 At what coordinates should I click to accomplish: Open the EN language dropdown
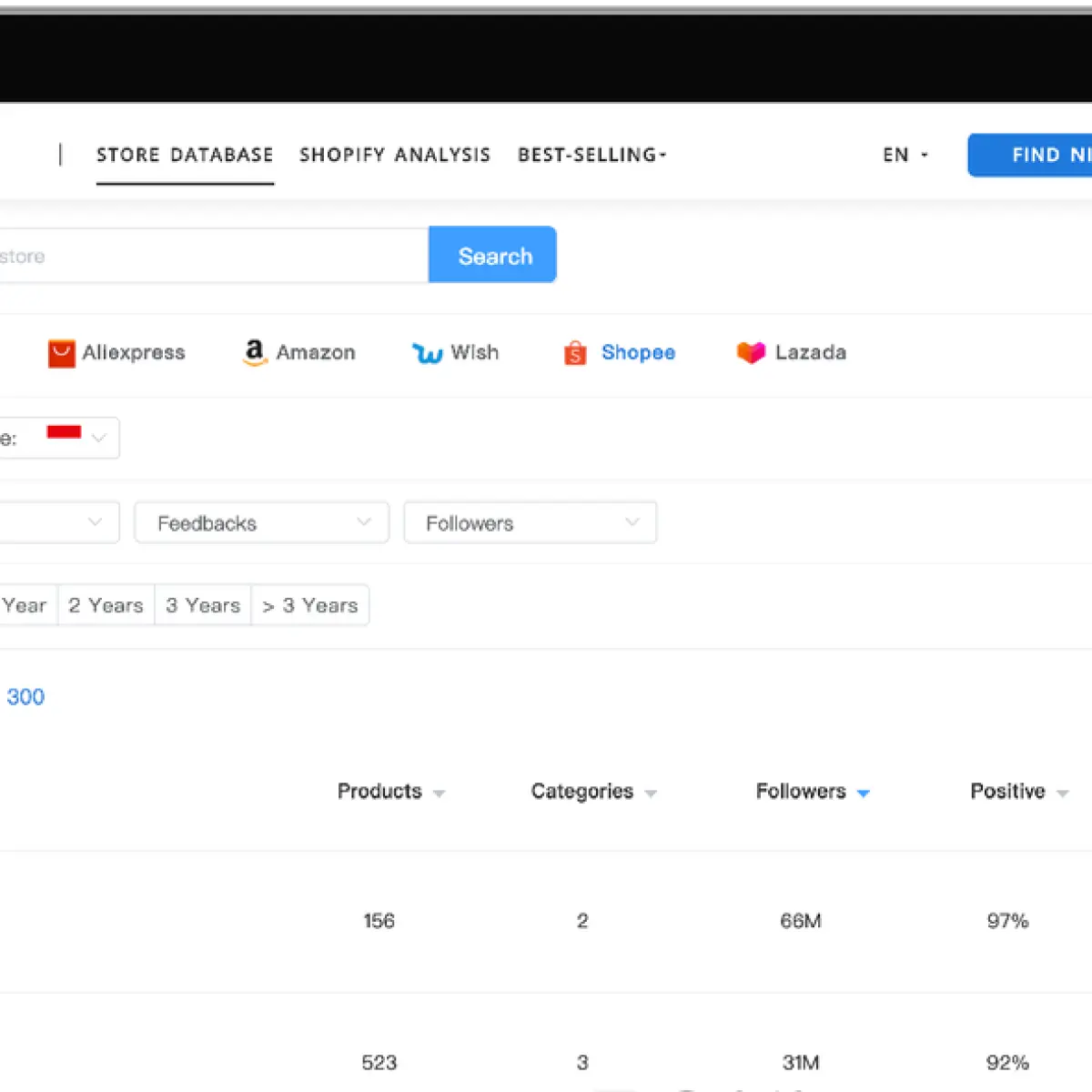905,155
